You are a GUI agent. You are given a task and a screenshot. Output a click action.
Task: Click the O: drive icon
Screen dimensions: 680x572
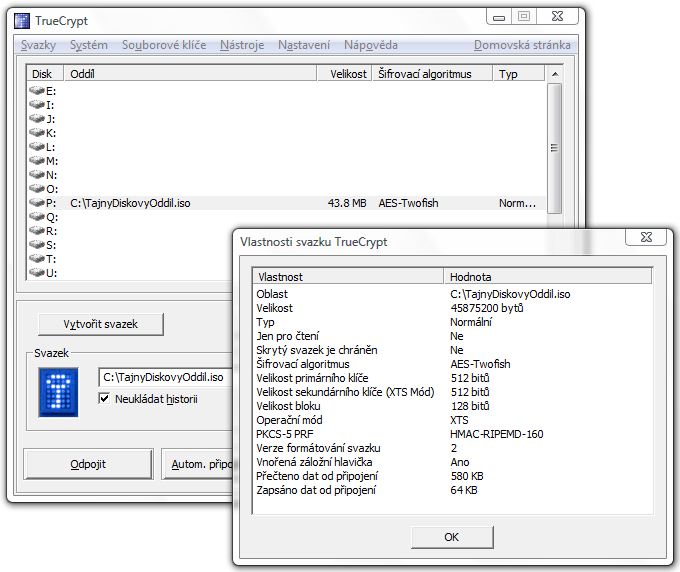(x=37, y=189)
